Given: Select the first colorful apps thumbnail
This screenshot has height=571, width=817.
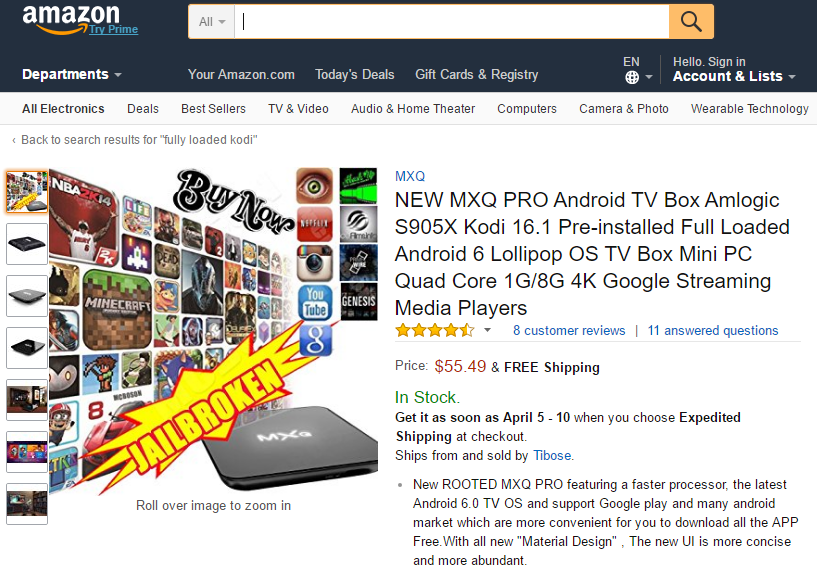Looking at the screenshot, I should 27,192.
